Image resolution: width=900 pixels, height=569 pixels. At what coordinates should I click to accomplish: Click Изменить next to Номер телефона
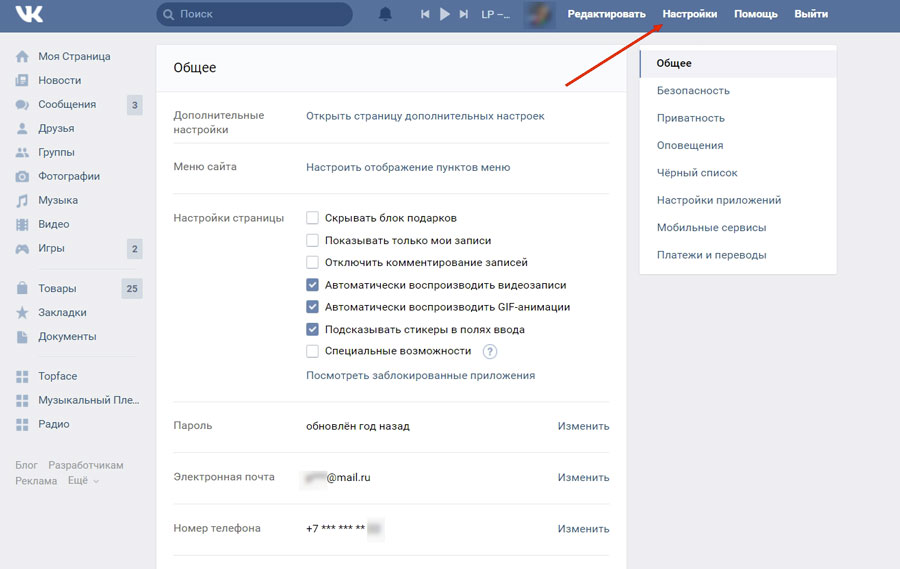583,528
